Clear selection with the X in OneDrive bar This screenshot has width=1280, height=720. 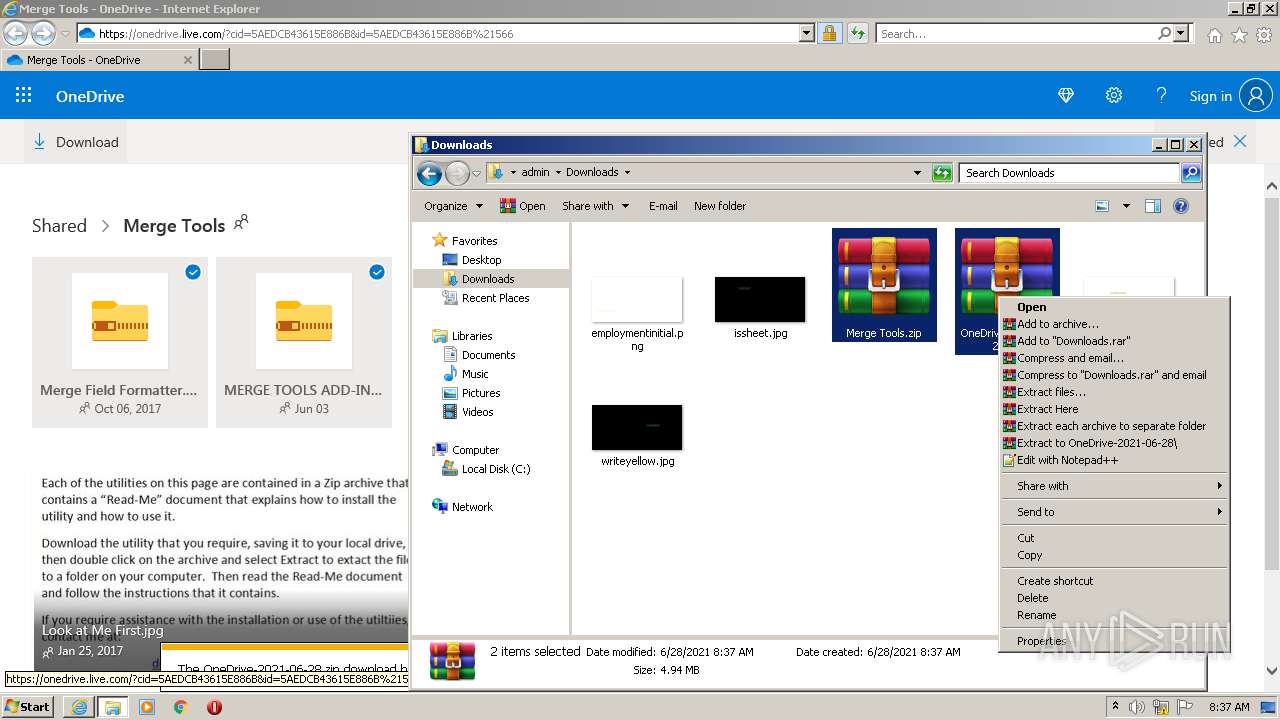click(1240, 141)
